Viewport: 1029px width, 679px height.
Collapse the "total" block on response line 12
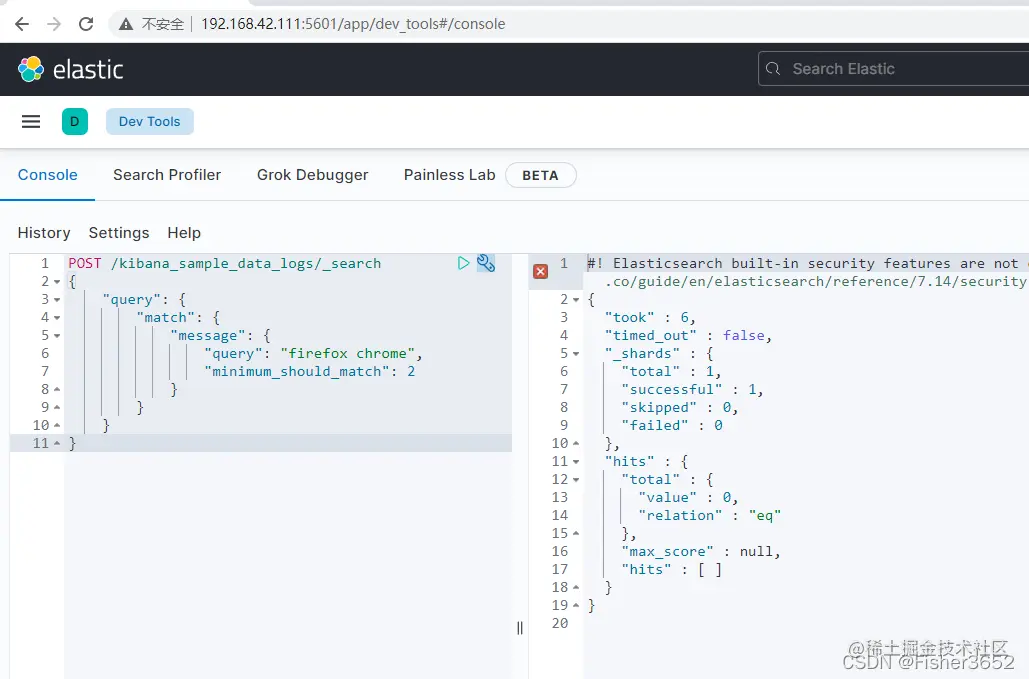[x=576, y=480]
